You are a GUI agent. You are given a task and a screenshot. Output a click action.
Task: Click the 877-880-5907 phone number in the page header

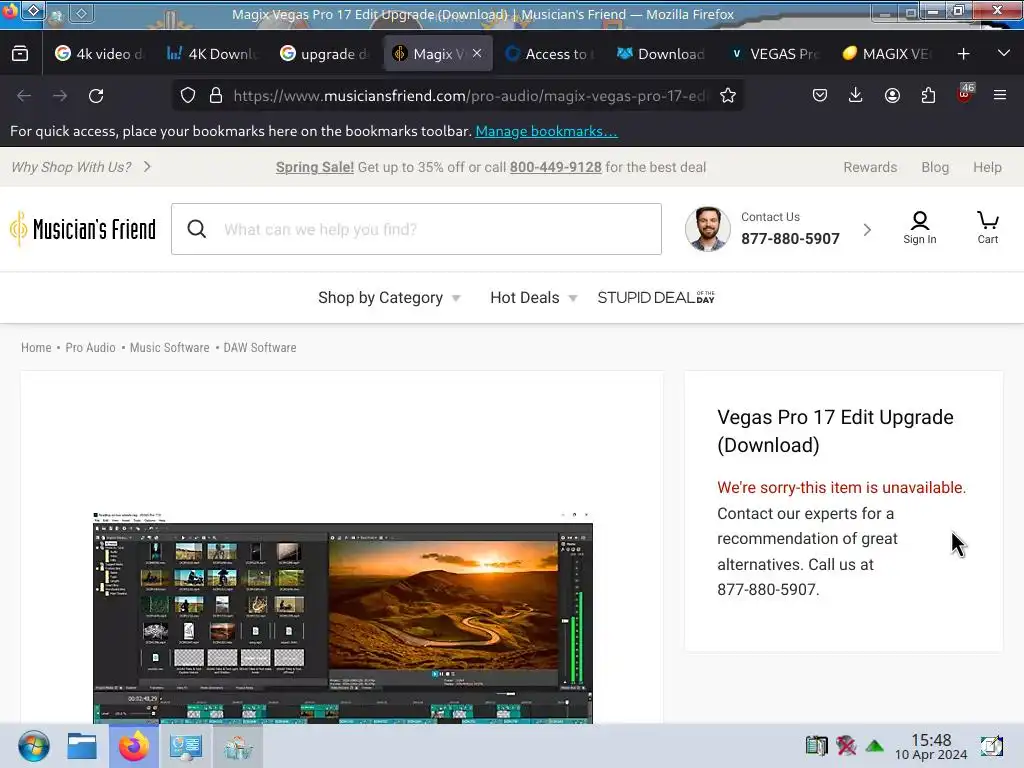point(790,238)
